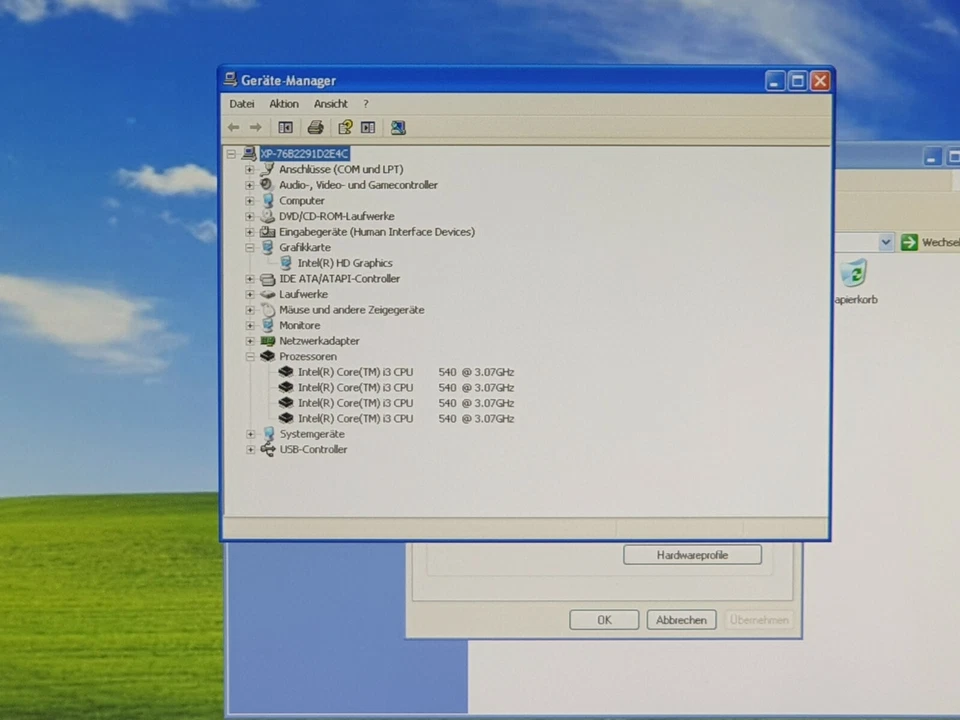Select the last Intel(R) Core(TM) i3 CPU entry
This screenshot has height=720, width=960.
405,418
